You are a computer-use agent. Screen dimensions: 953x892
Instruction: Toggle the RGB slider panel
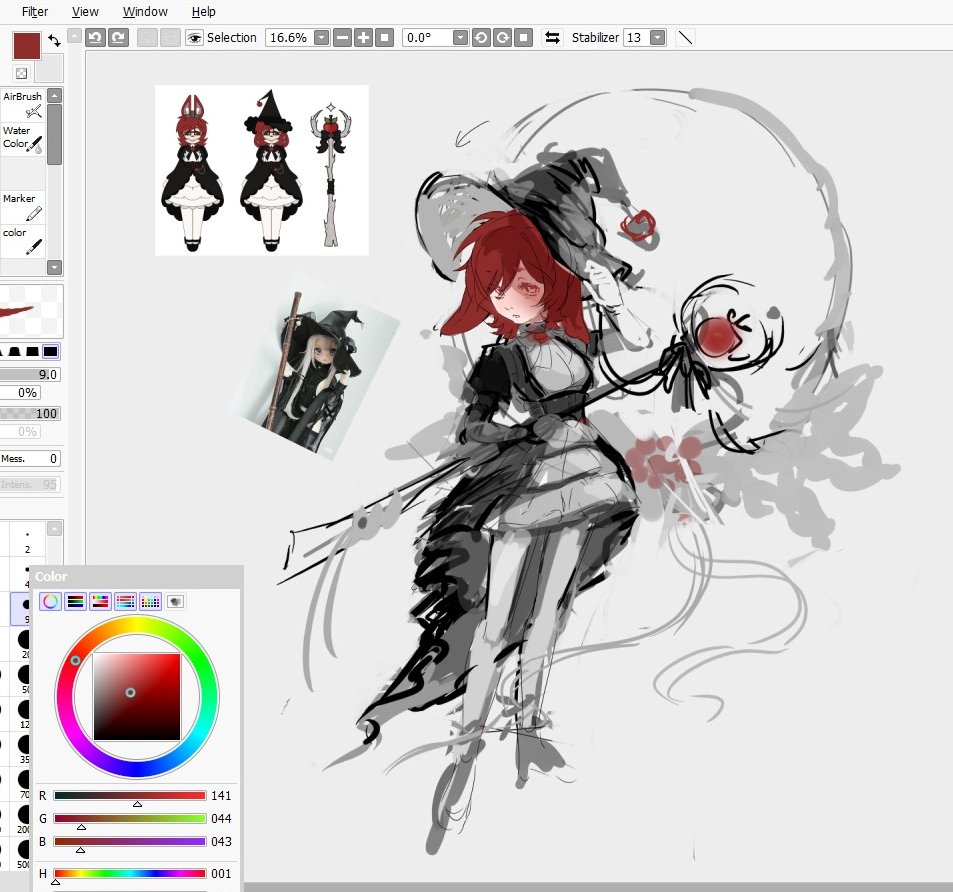pos(75,602)
